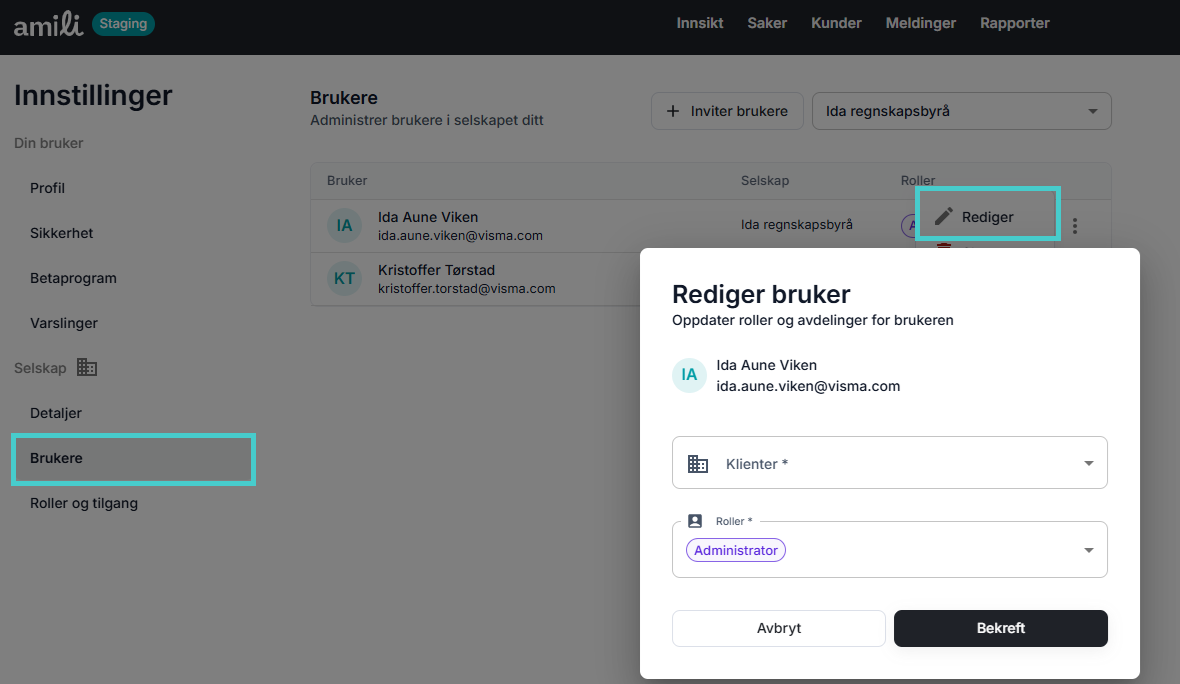Open the Ida regnskapsbyrå company dropdown
Screen dimensions: 1180x684
962,111
